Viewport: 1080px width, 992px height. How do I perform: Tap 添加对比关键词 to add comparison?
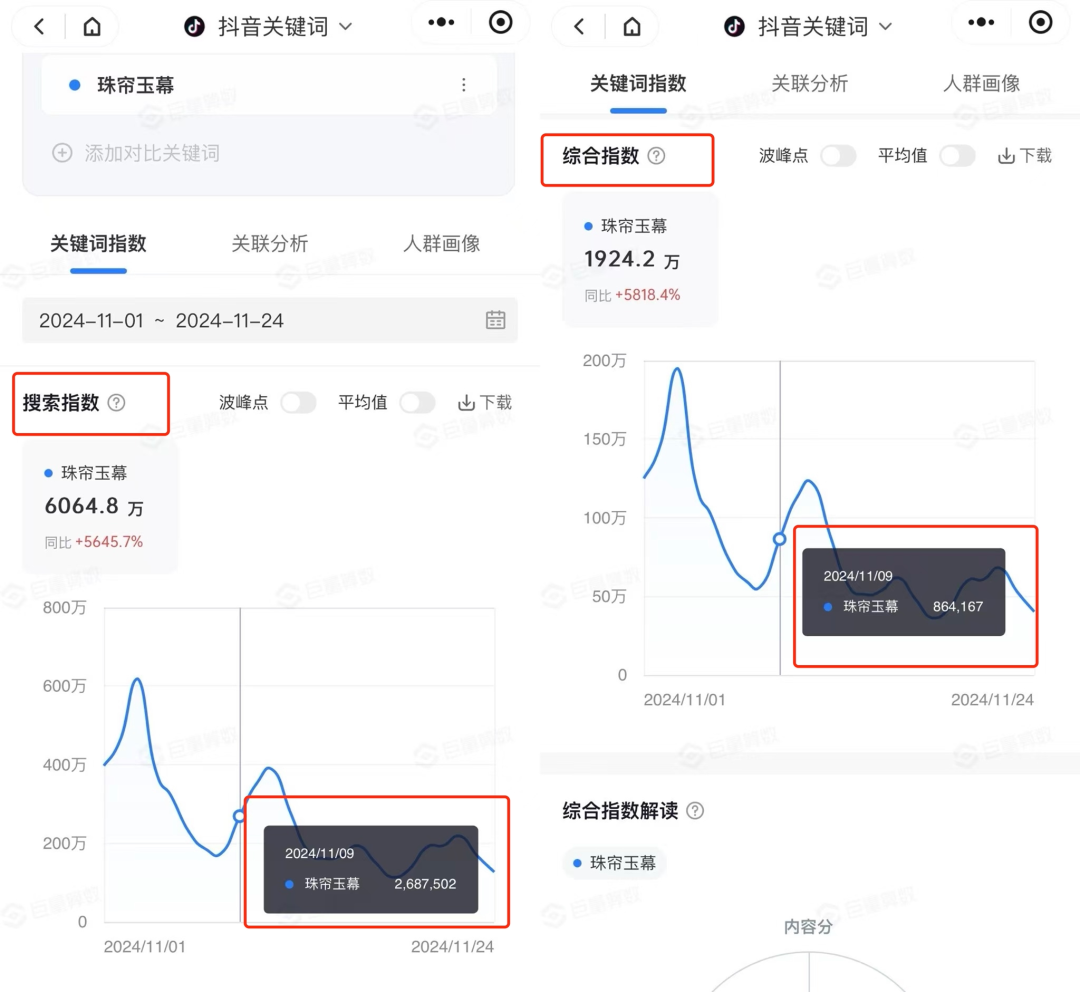coord(152,153)
